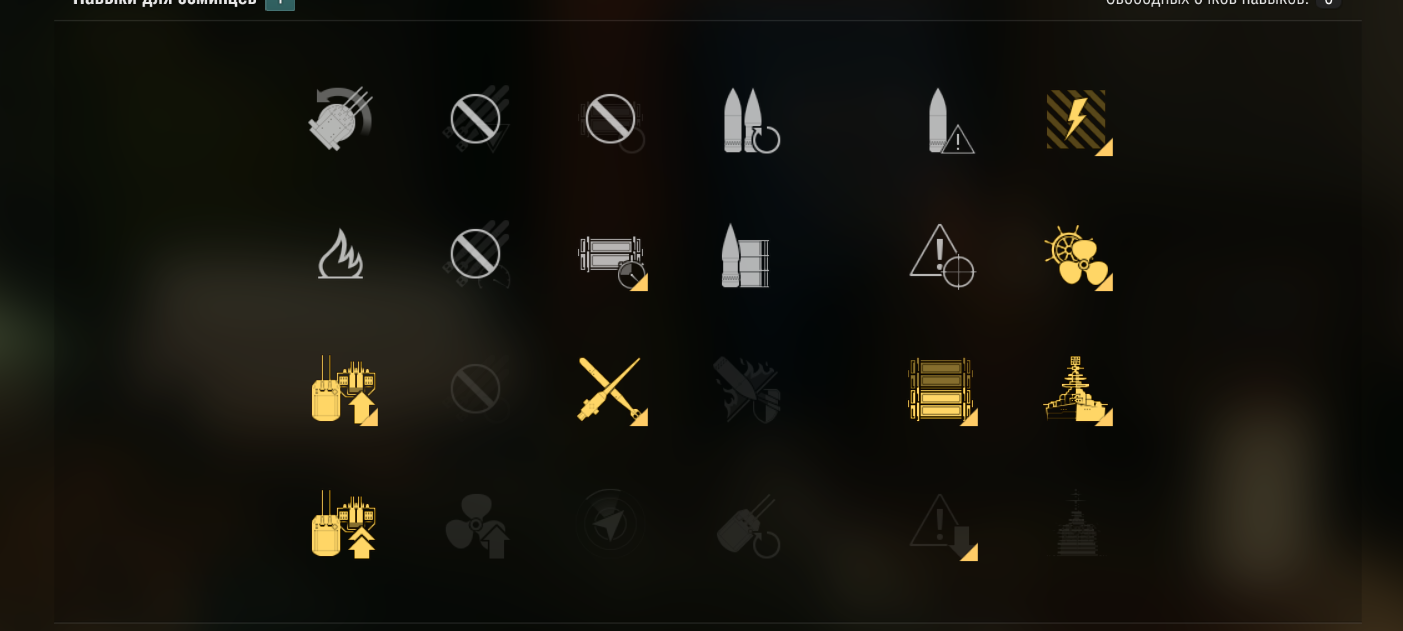Choose warning triangle with down arrow skill

(x=943, y=526)
